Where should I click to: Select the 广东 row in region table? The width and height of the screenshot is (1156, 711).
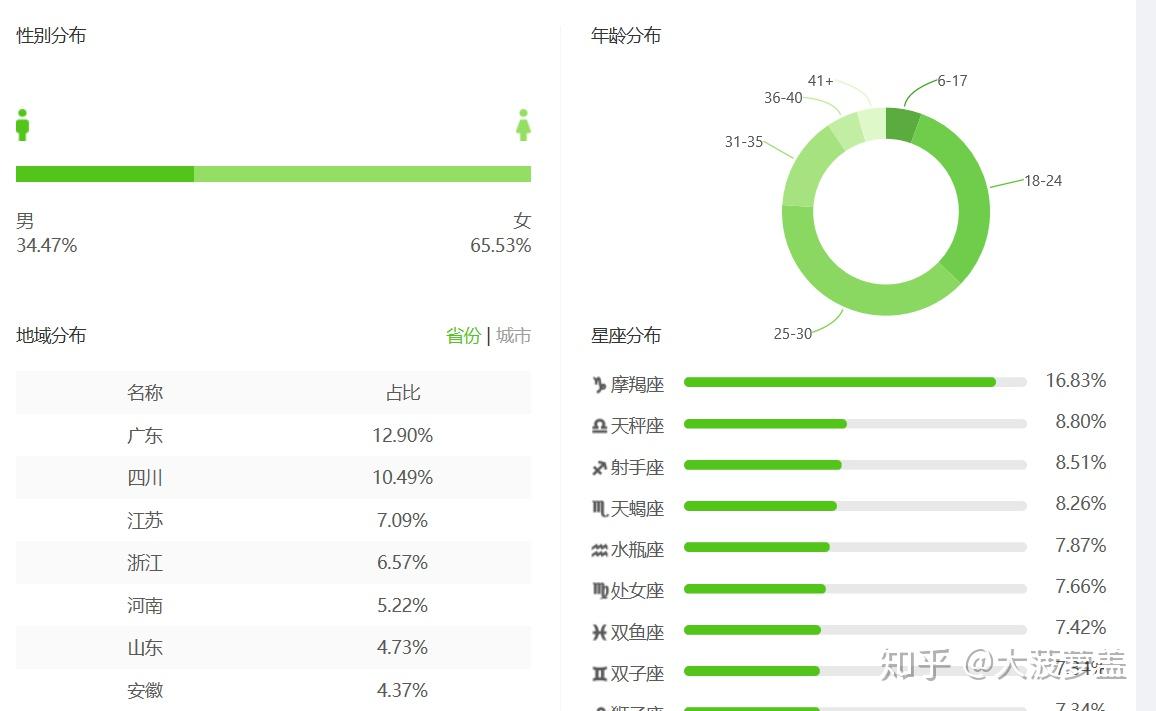(x=273, y=436)
